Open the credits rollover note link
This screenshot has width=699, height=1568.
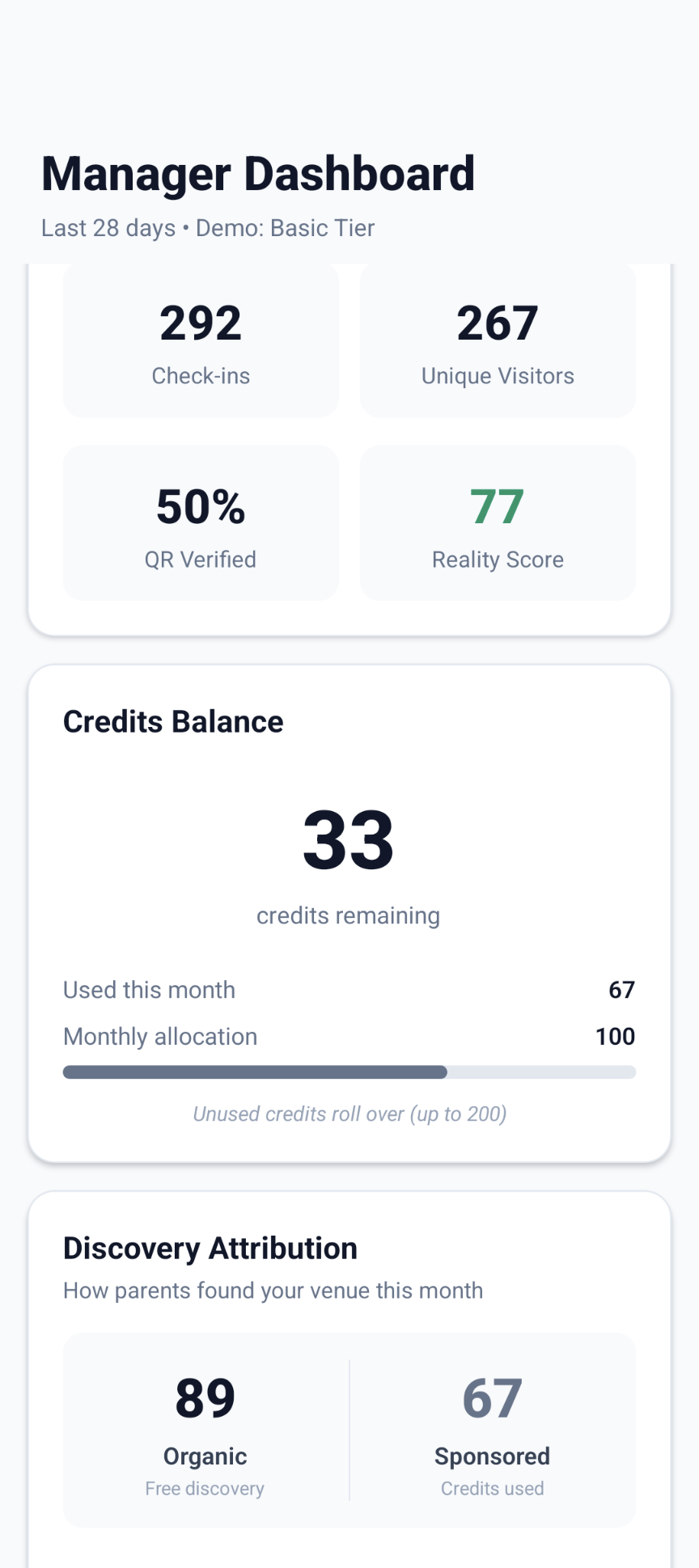348,1114
